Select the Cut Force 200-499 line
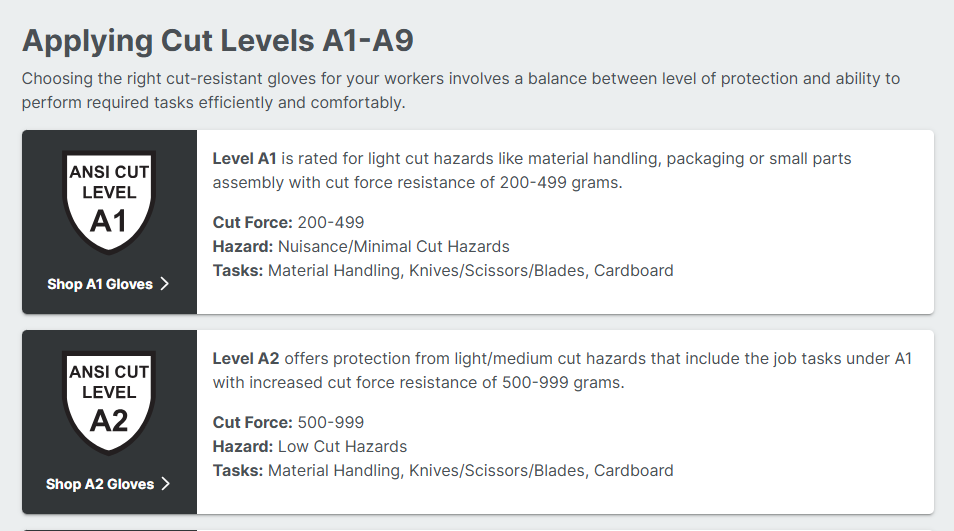This screenshot has height=531, width=954. pyautogui.click(x=289, y=222)
